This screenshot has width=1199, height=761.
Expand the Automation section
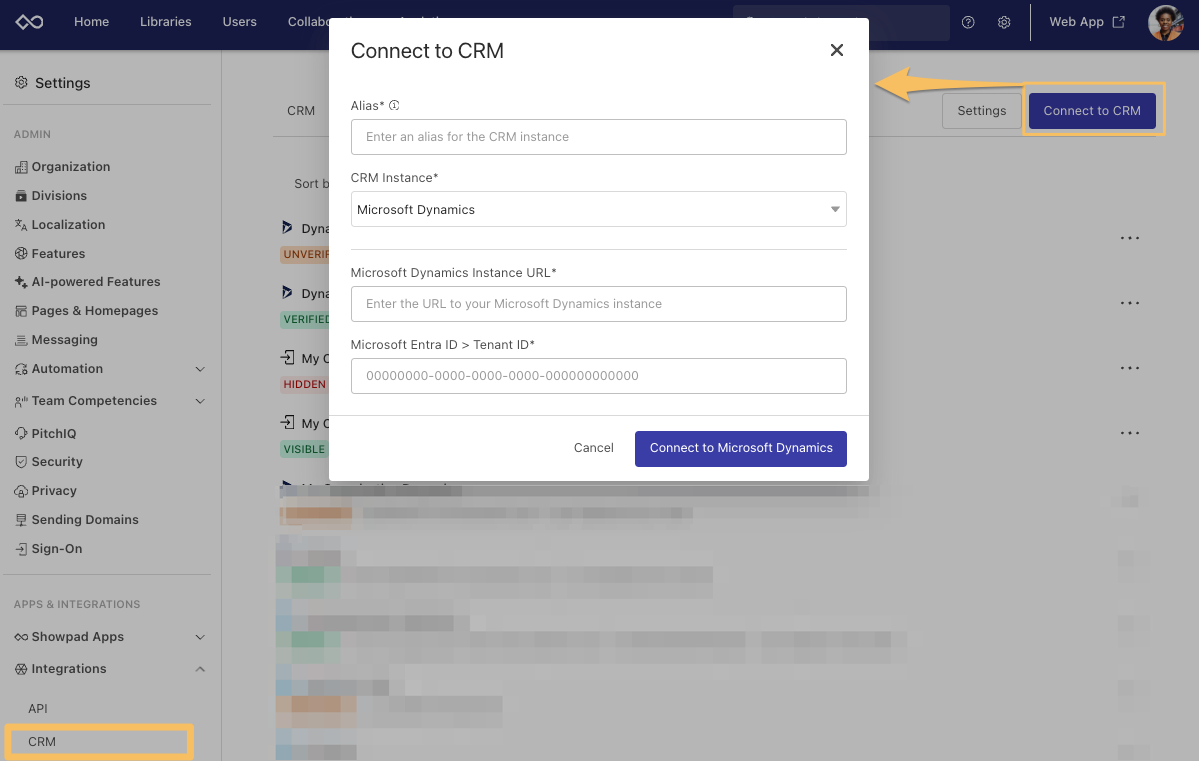199,369
